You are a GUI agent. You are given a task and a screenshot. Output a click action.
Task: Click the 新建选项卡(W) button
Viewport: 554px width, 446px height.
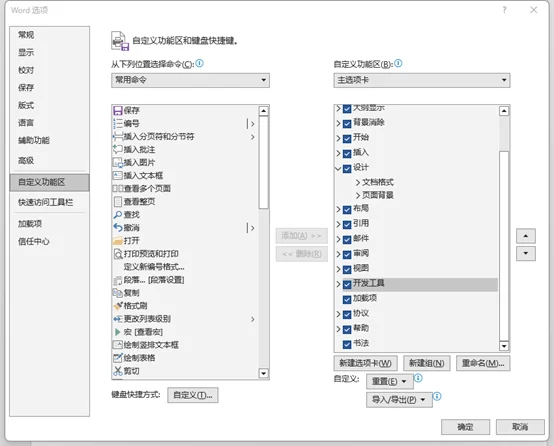point(365,363)
